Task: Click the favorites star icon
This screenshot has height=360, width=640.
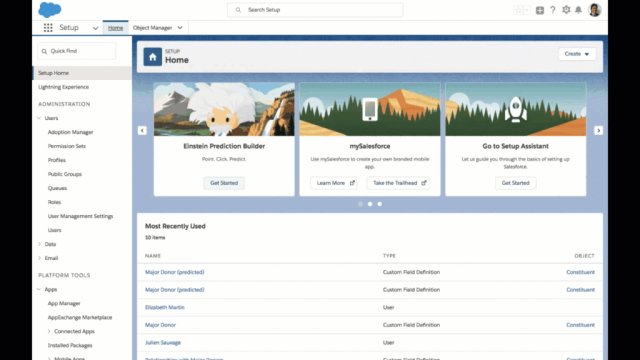Action: [518, 10]
